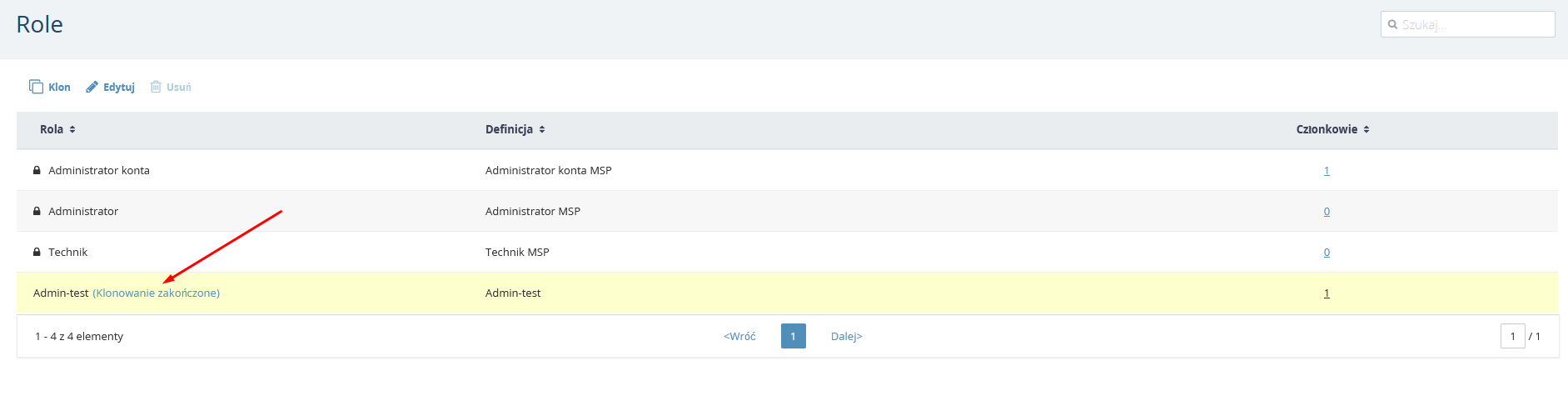Go to previous page with Wróć
Screen dimensions: 1568x396
(x=739, y=336)
